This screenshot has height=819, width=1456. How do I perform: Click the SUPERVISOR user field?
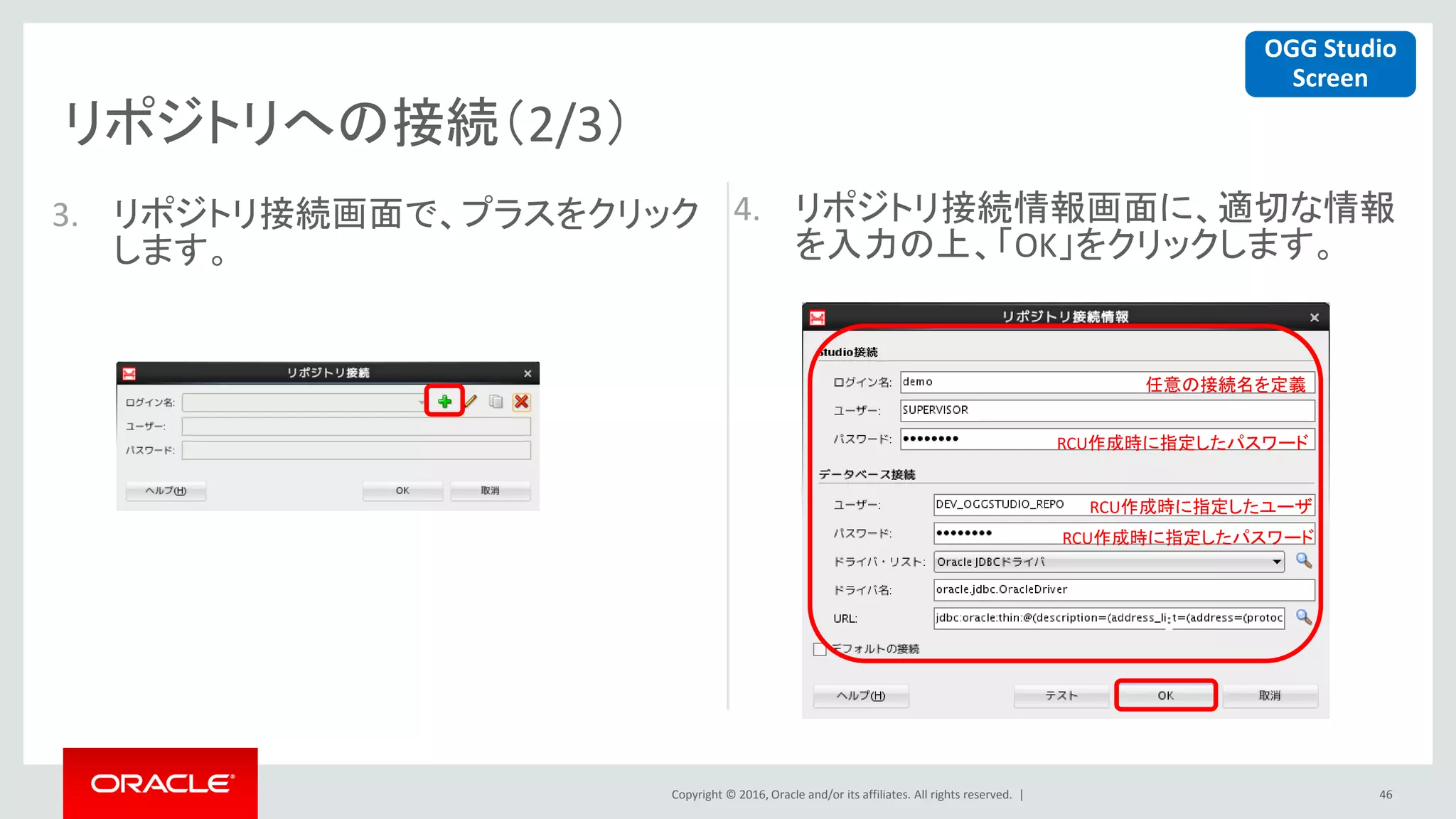[1107, 410]
